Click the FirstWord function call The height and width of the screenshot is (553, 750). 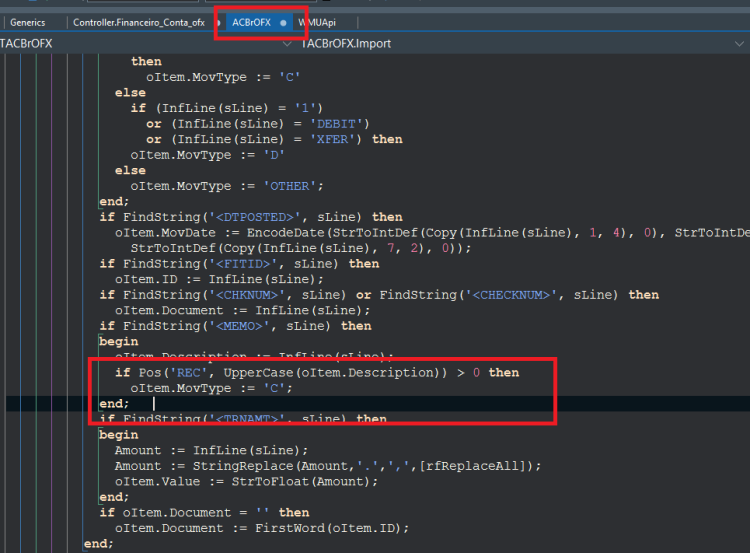[290, 528]
